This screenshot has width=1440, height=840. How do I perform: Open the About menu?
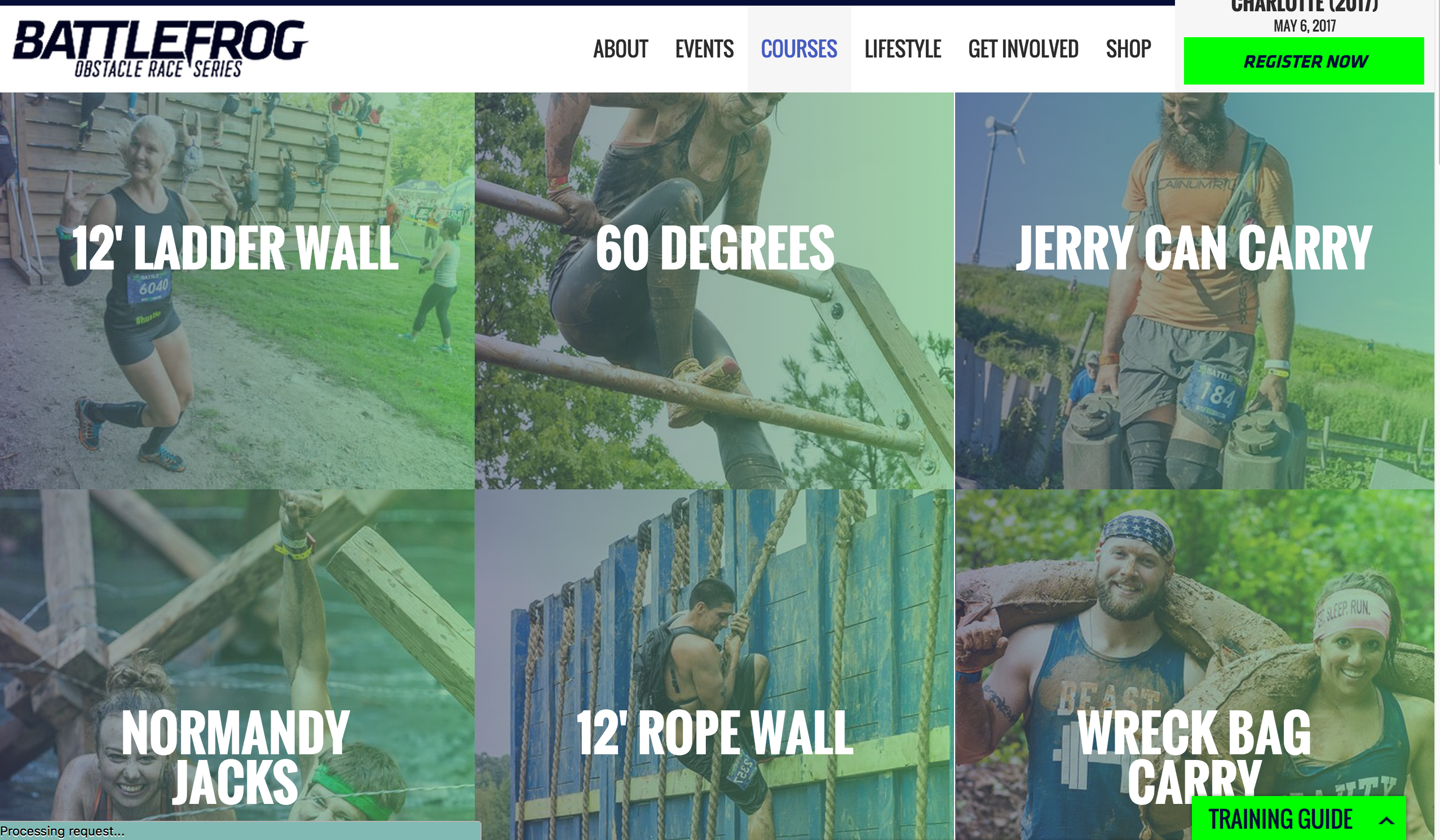620,49
